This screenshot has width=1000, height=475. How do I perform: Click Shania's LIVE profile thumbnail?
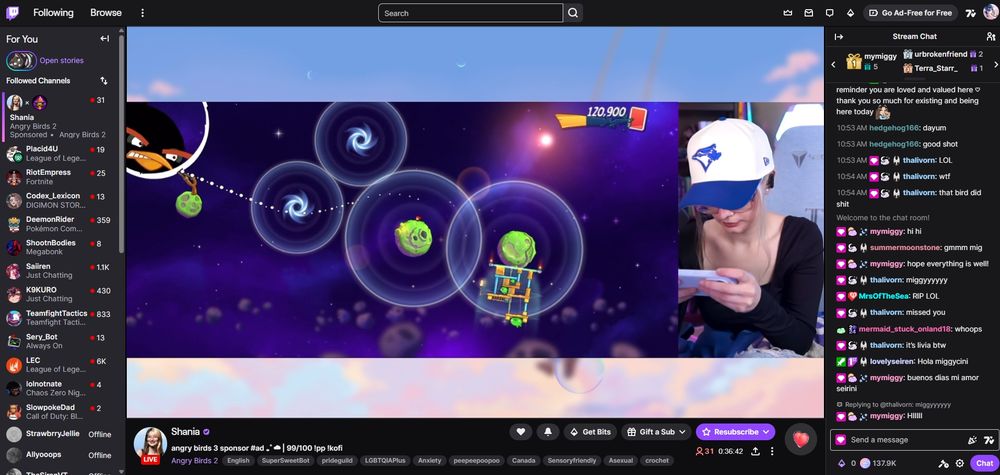[151, 445]
